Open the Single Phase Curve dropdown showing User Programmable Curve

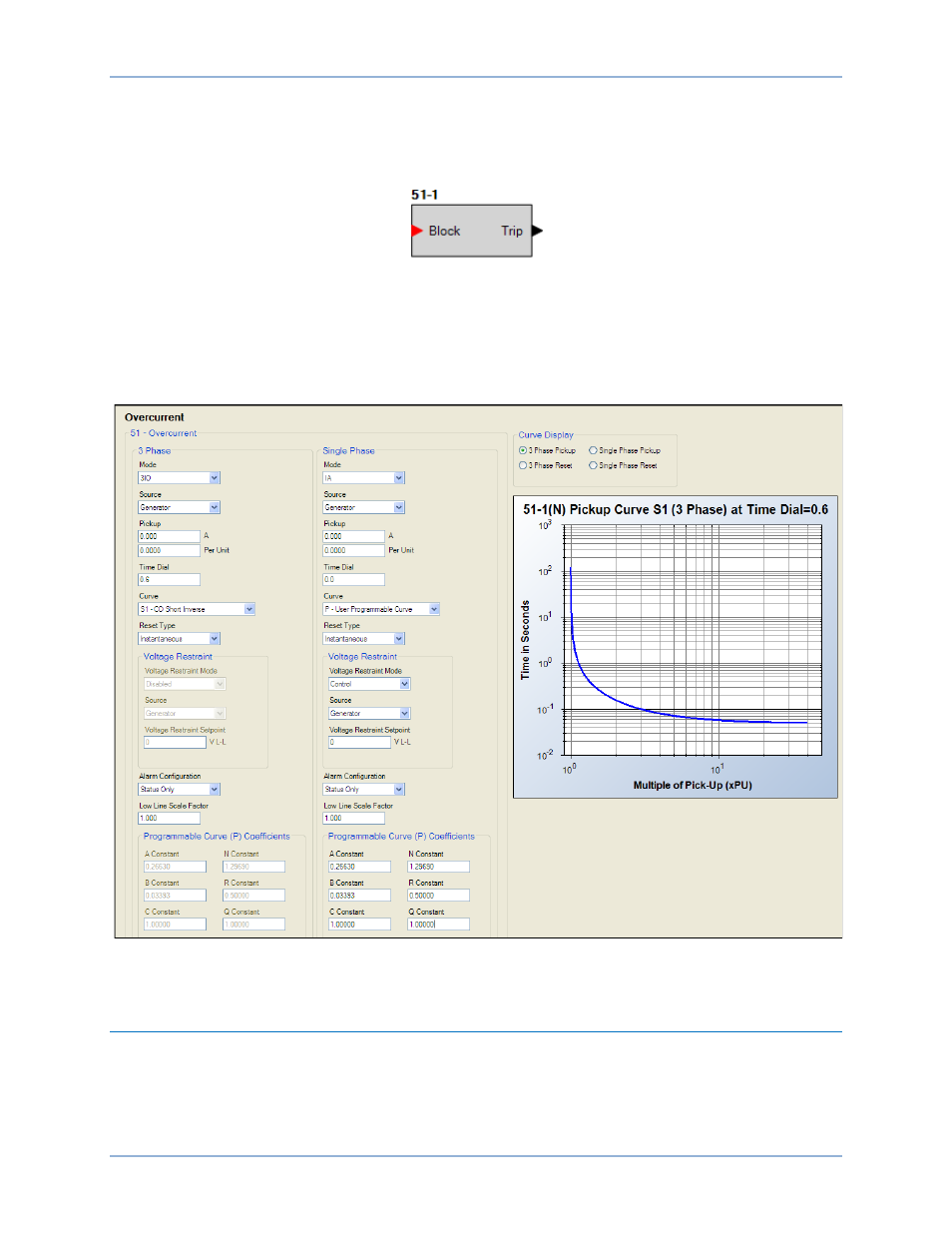(x=381, y=609)
